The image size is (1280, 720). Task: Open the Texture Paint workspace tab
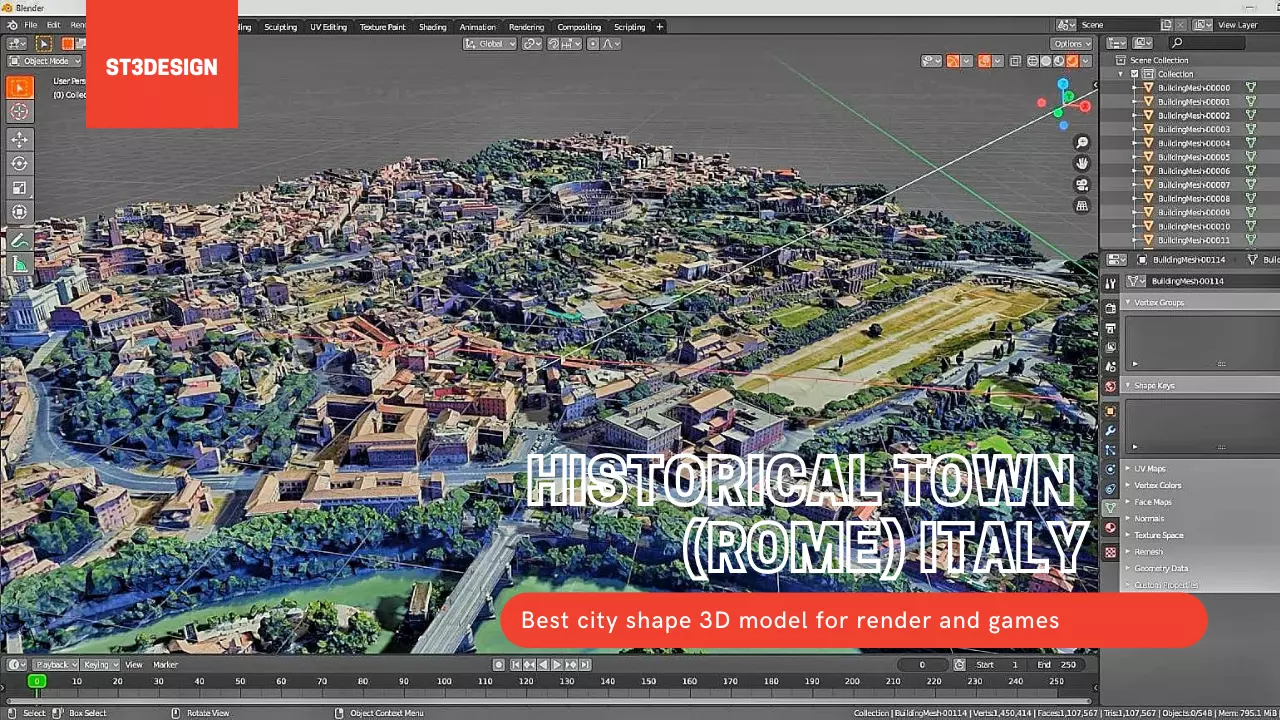(382, 27)
